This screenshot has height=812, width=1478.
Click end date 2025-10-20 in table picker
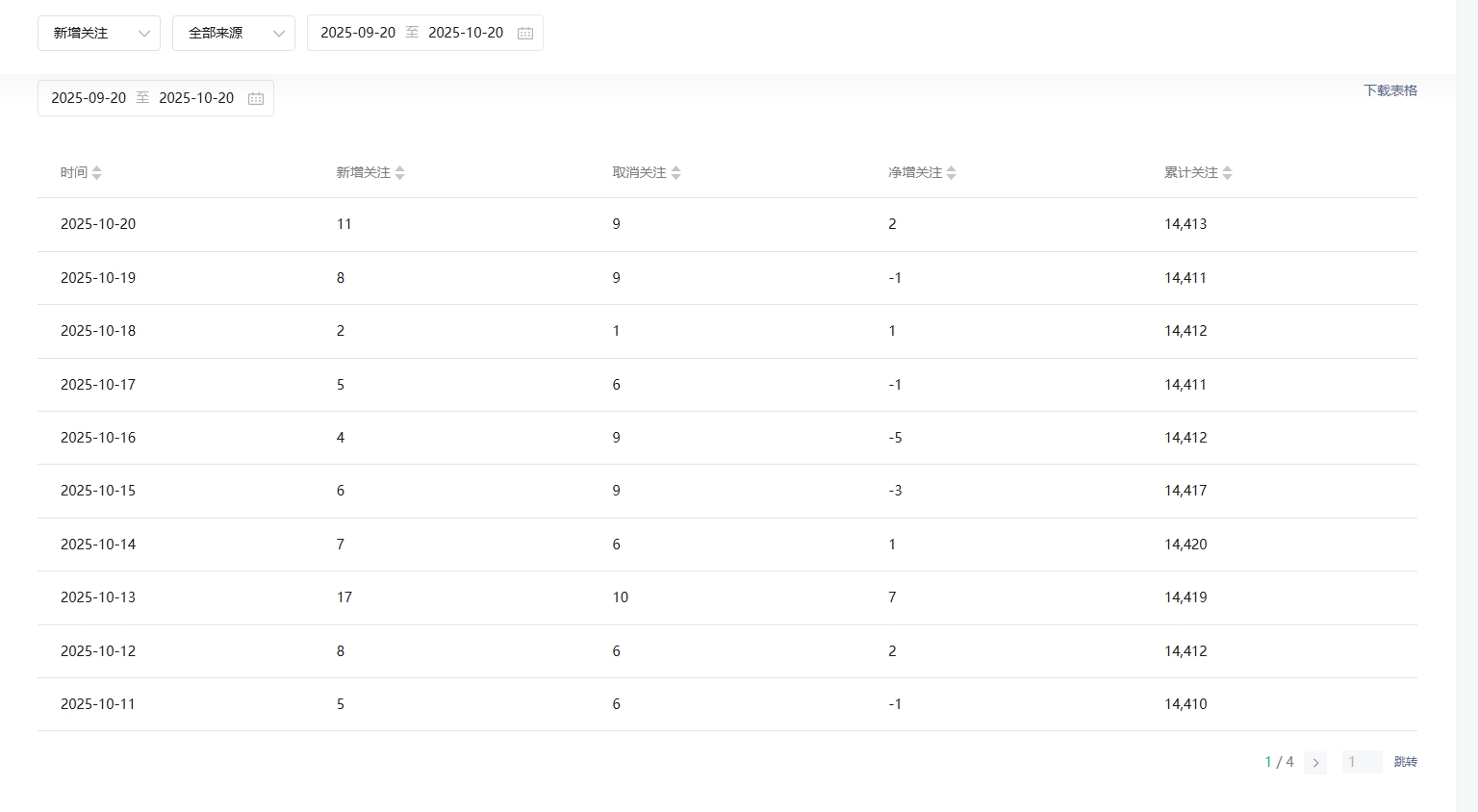196,98
